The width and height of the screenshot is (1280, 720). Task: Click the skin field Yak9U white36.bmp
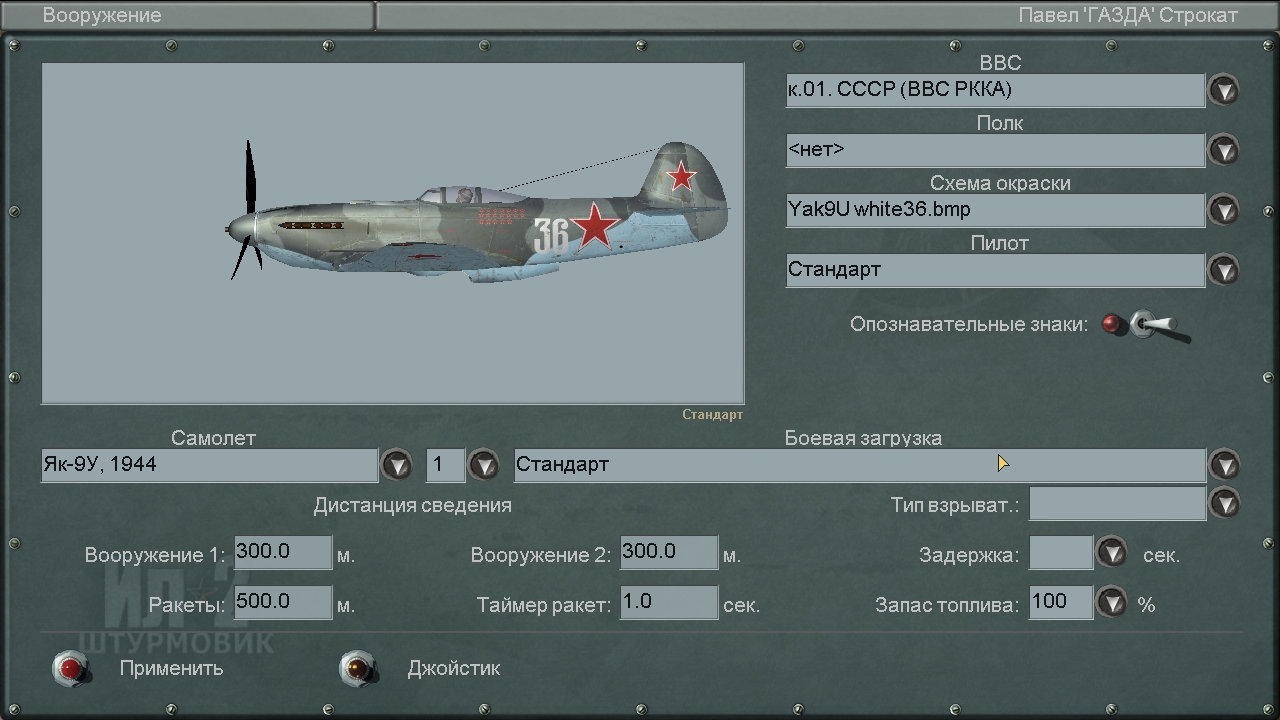995,210
